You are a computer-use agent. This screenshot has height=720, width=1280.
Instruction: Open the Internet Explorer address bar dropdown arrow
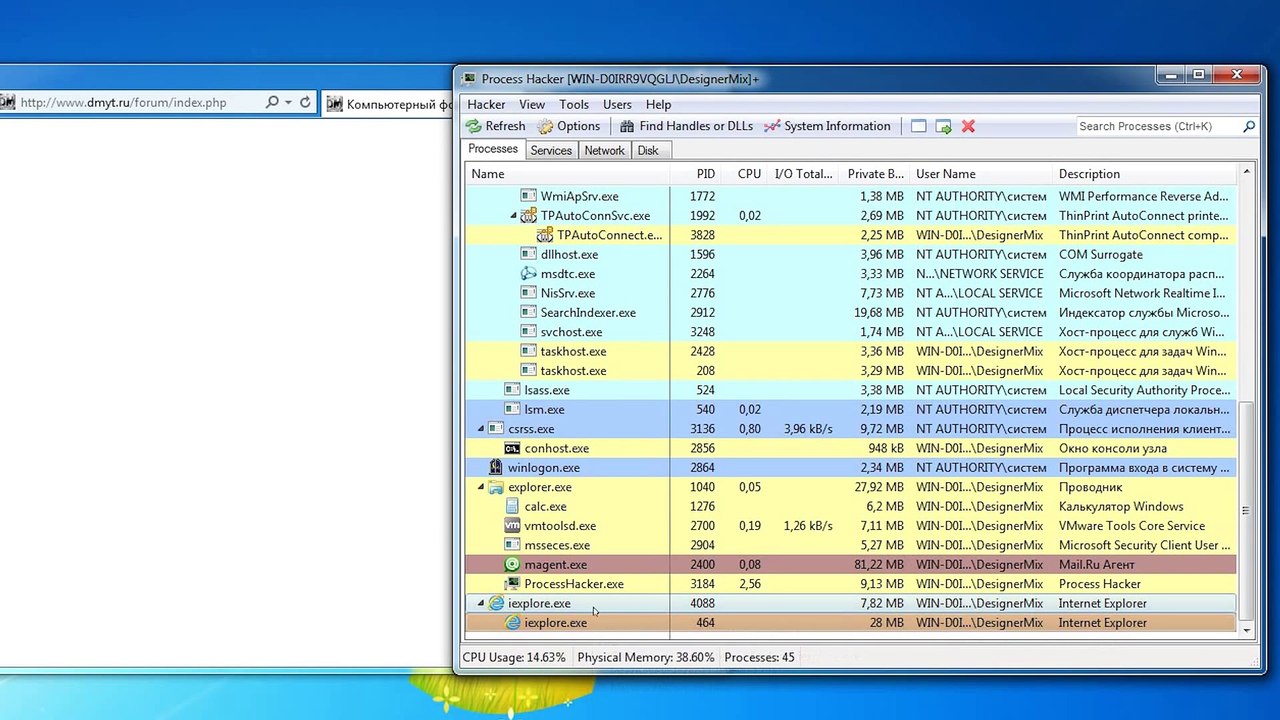288,103
